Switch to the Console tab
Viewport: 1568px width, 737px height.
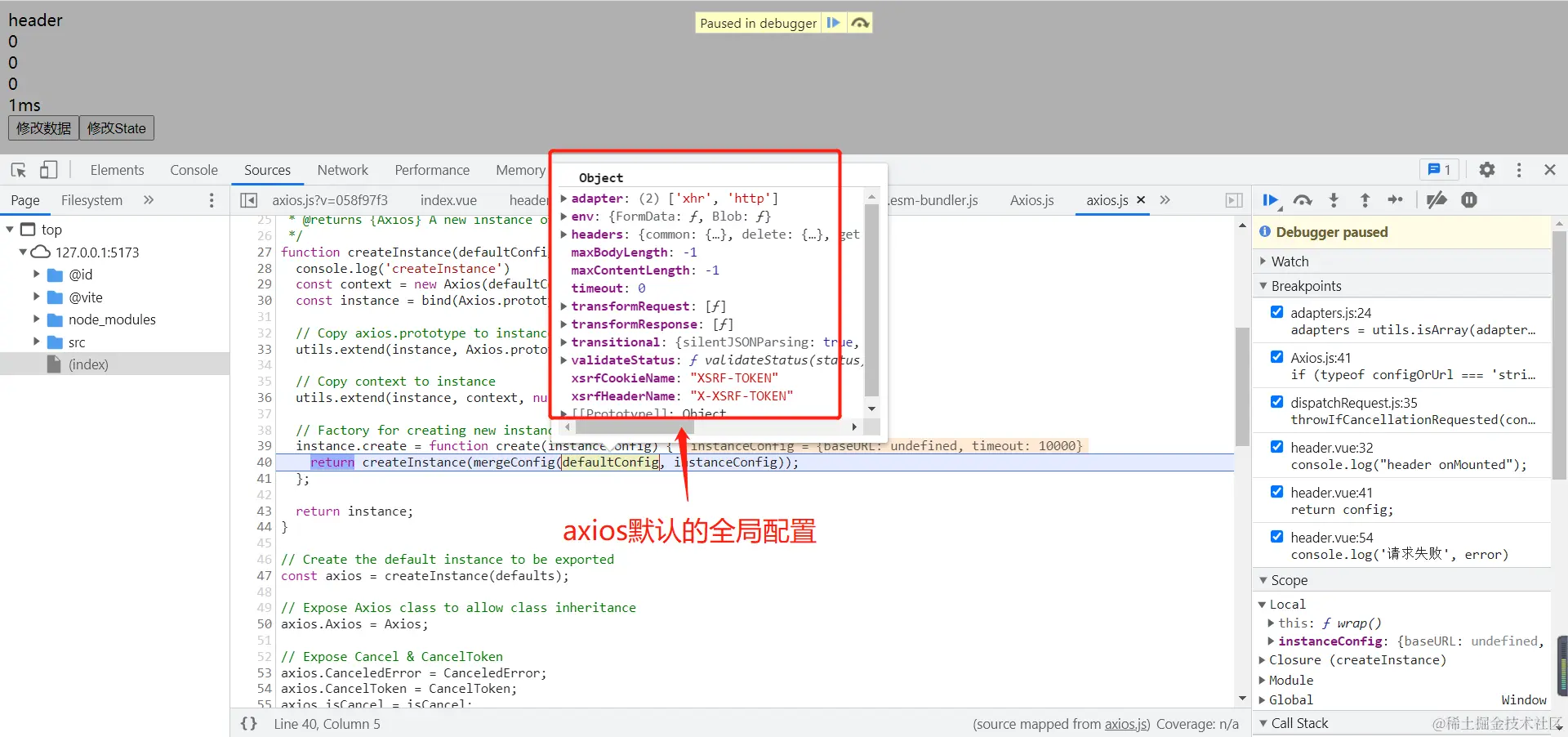194,170
